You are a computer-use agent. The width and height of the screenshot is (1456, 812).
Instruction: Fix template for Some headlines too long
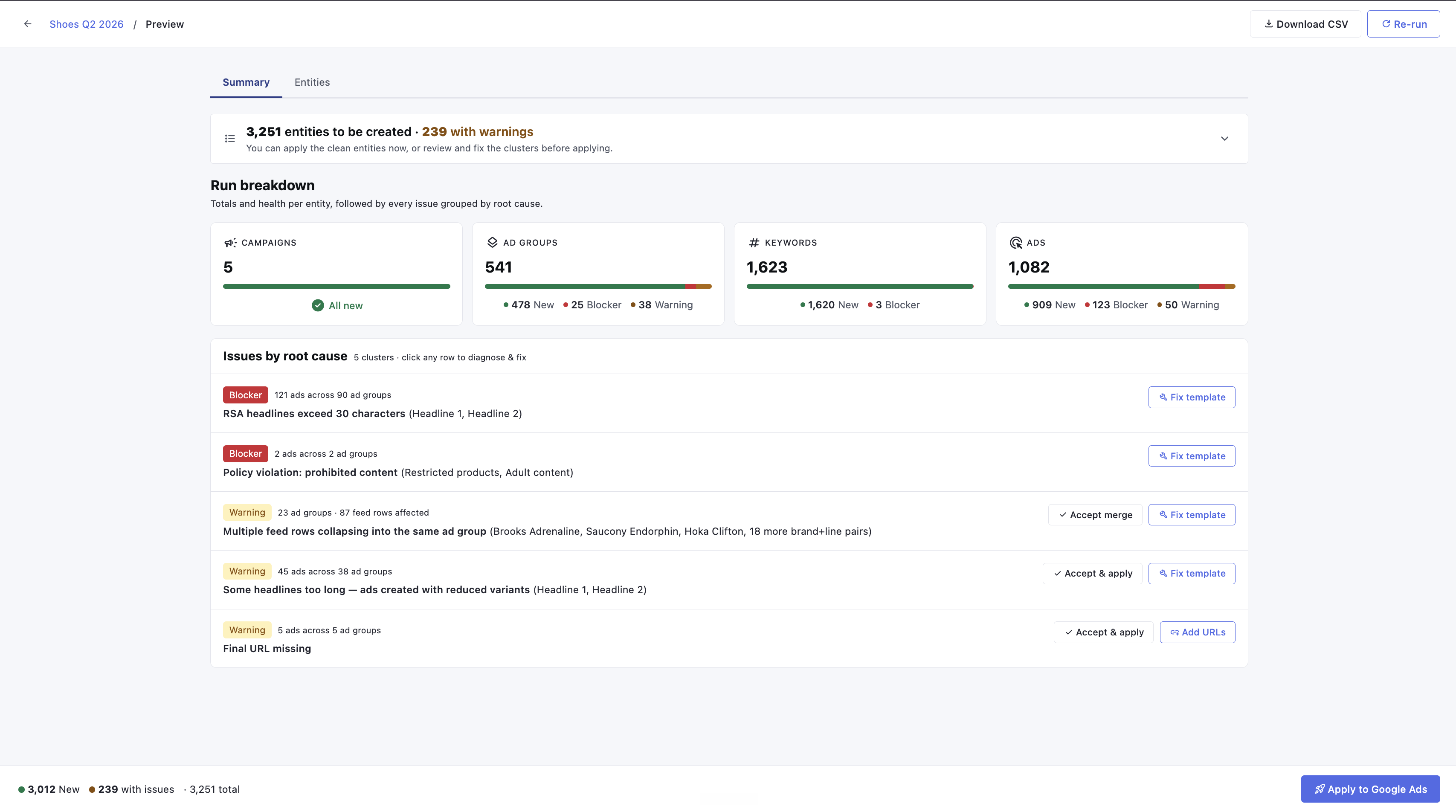1192,573
